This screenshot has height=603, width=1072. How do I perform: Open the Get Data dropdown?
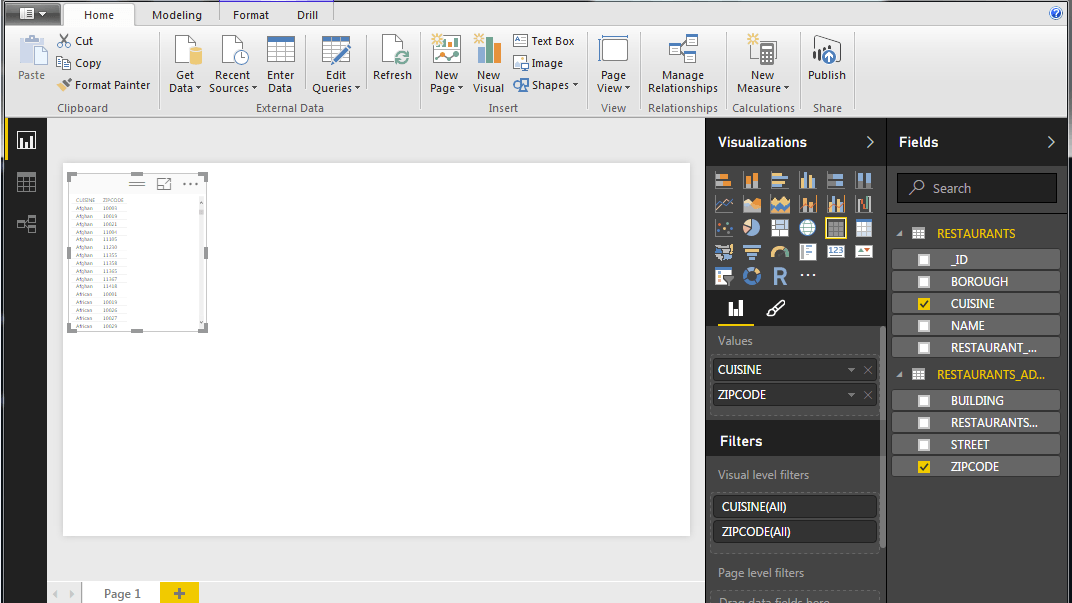(186, 82)
